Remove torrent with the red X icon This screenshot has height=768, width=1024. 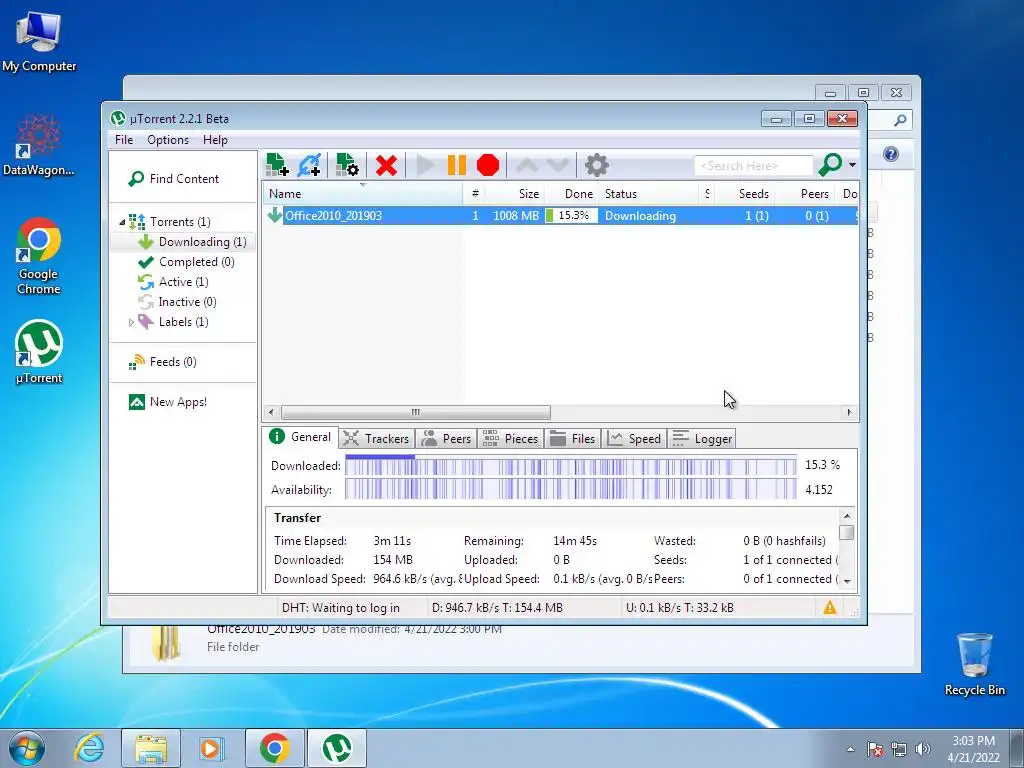pyautogui.click(x=387, y=165)
